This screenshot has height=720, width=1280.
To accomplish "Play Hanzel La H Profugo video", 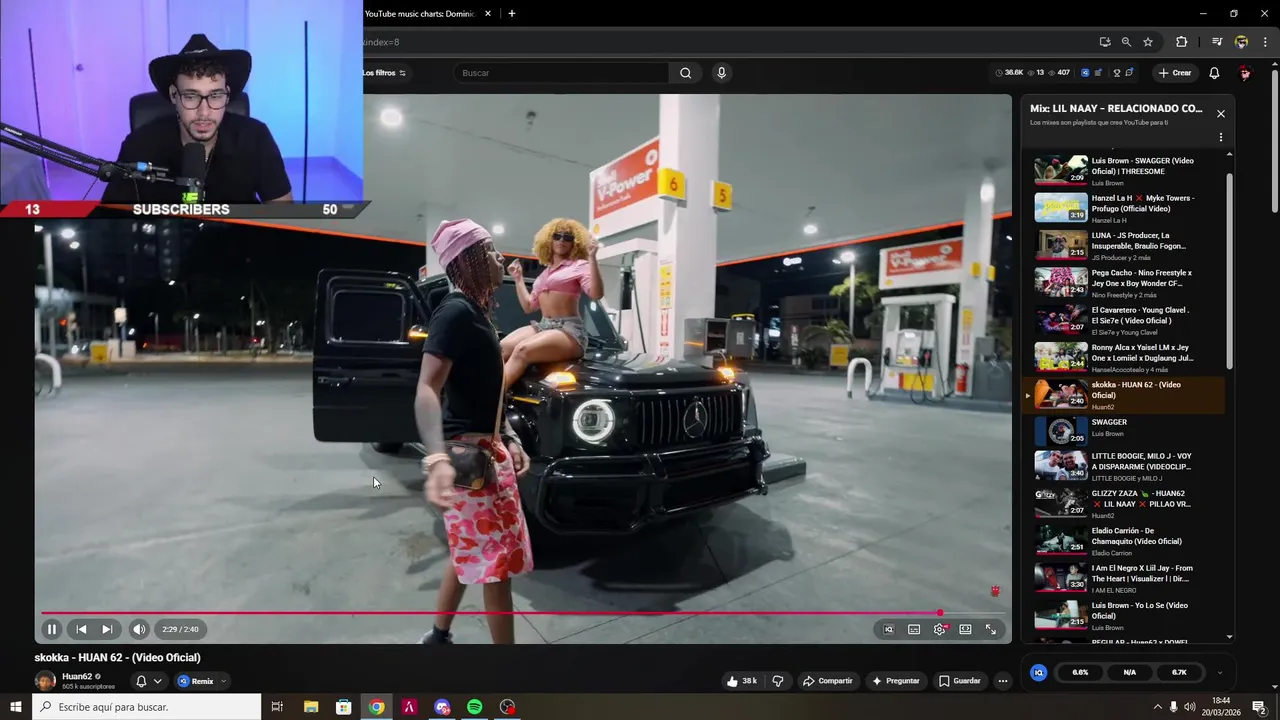I will coord(1124,208).
